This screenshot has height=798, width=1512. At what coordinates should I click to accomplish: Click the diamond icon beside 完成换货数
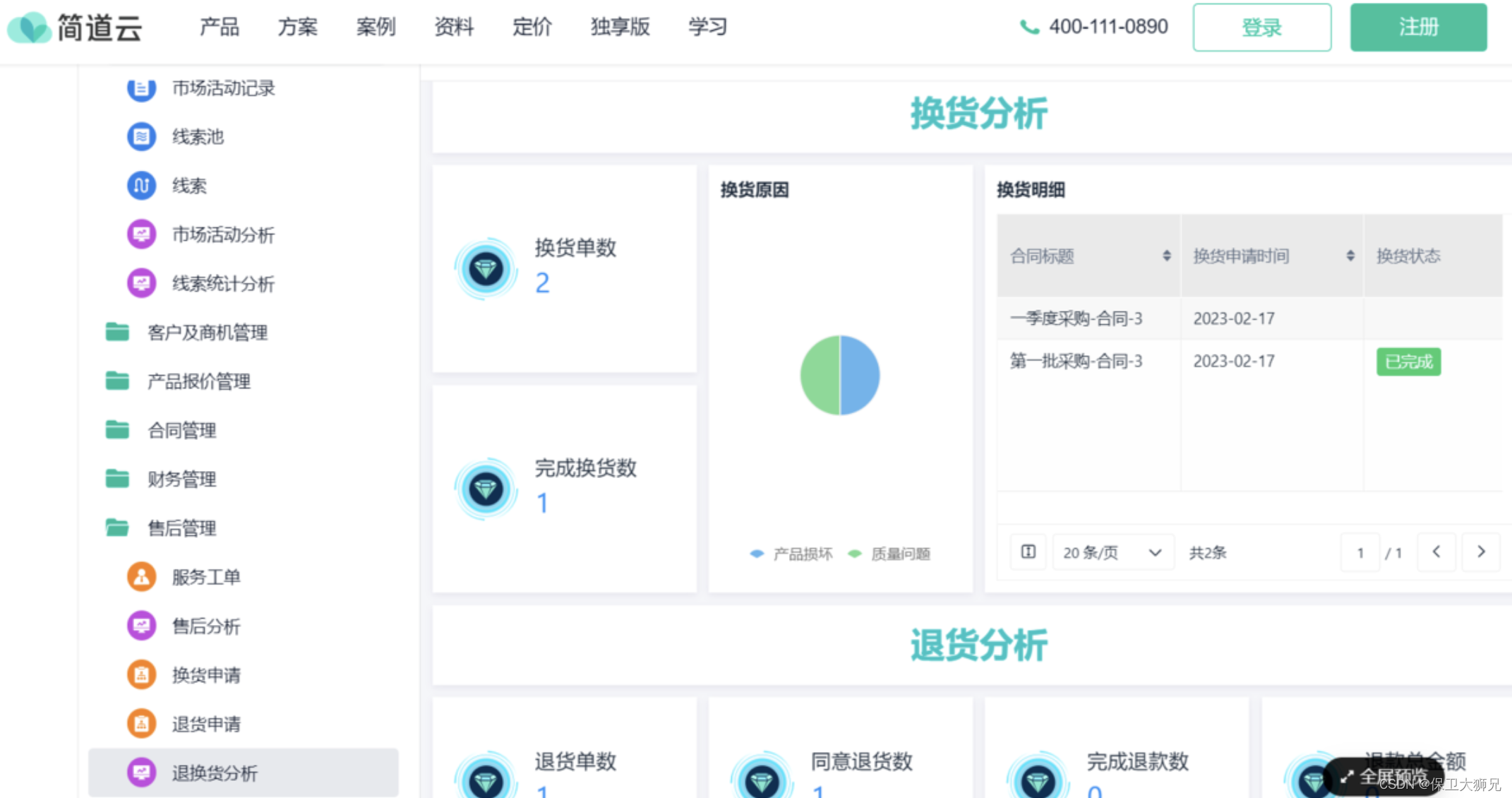pyautogui.click(x=486, y=489)
